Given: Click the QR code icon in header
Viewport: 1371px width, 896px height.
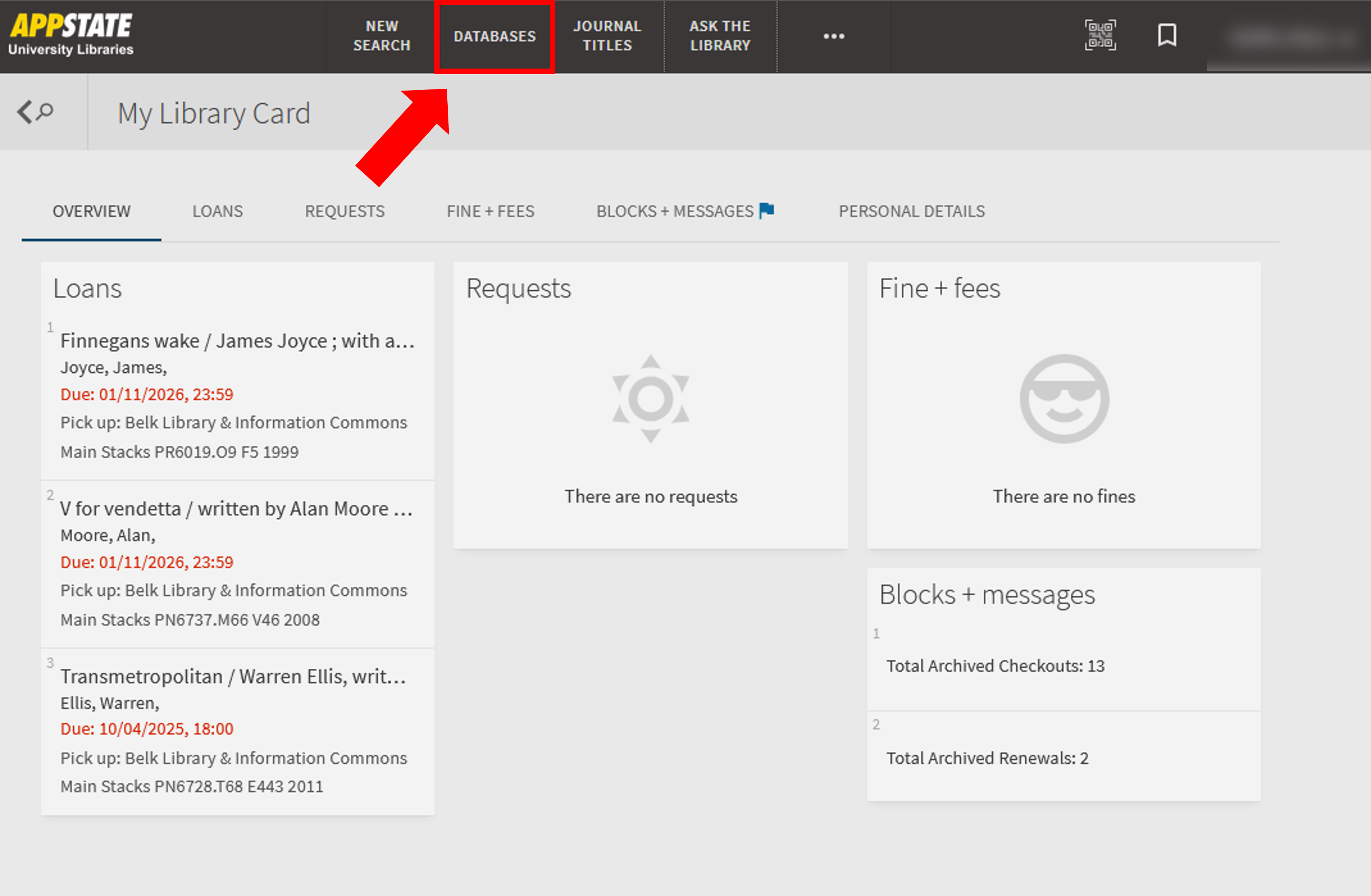Looking at the screenshot, I should point(1100,36).
